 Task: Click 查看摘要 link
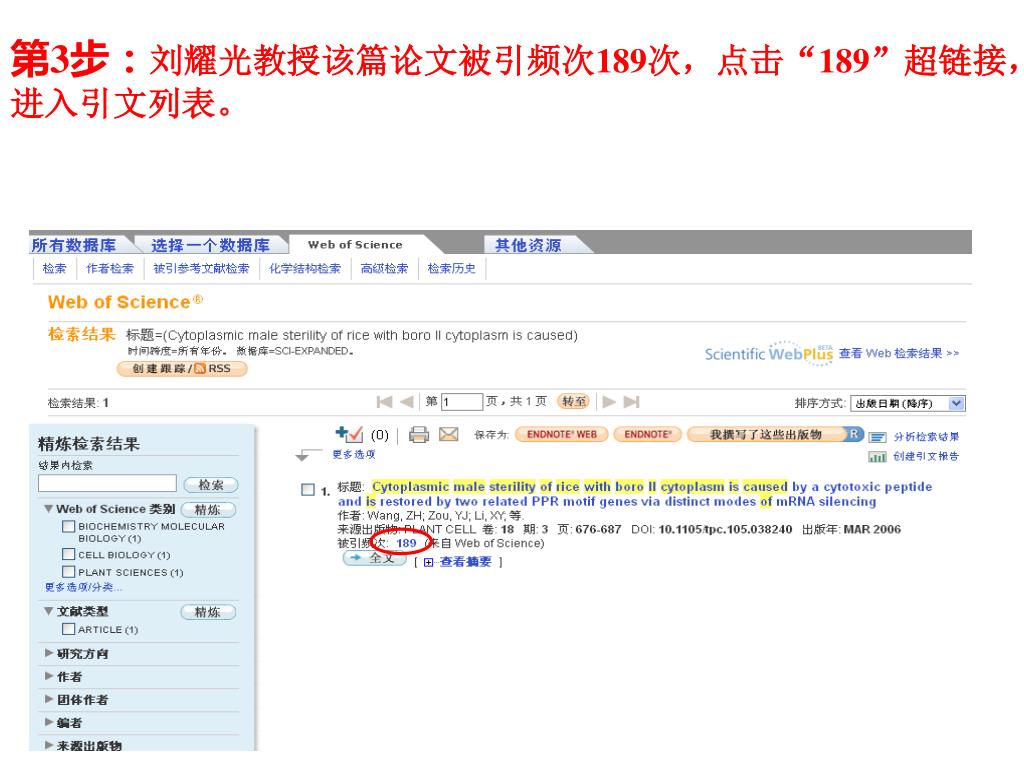click(x=465, y=562)
